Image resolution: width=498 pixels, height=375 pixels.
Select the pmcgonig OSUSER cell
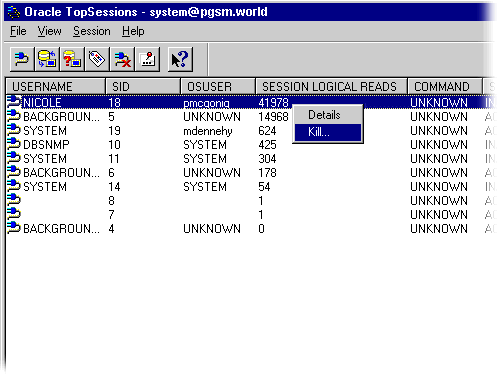206,103
